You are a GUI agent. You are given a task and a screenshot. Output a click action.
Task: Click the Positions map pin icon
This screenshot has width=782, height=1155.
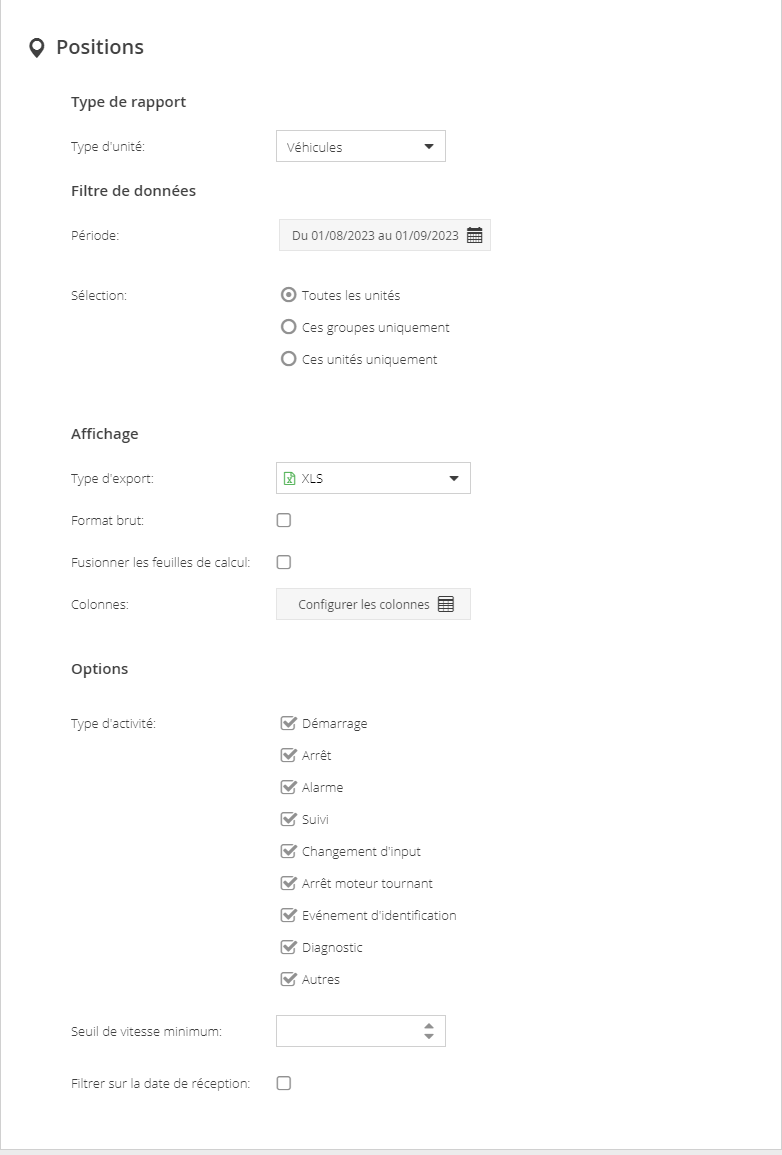[x=36, y=48]
